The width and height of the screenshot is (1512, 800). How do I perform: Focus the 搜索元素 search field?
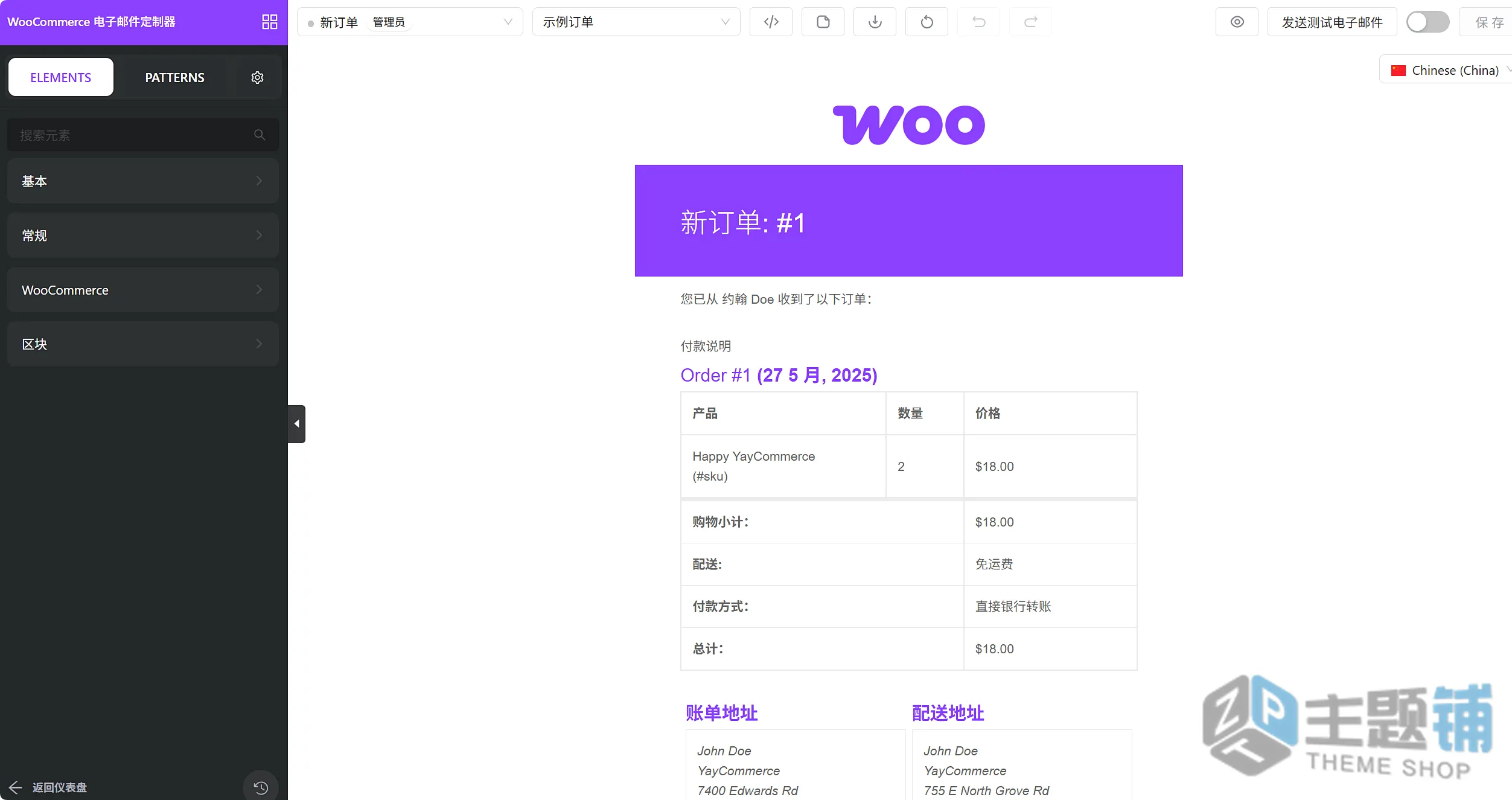[142, 135]
